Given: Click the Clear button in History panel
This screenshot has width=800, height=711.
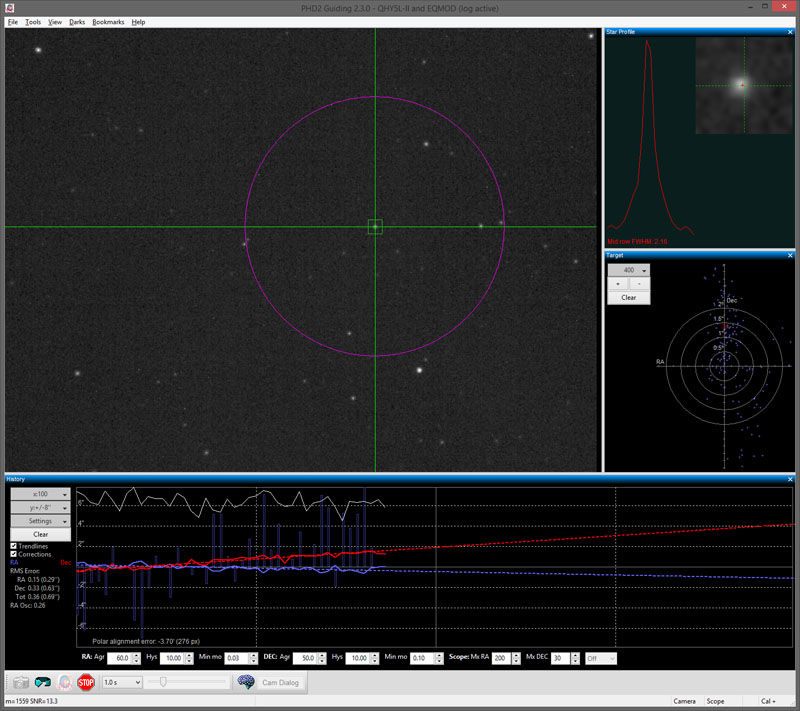Looking at the screenshot, I should click(41, 535).
